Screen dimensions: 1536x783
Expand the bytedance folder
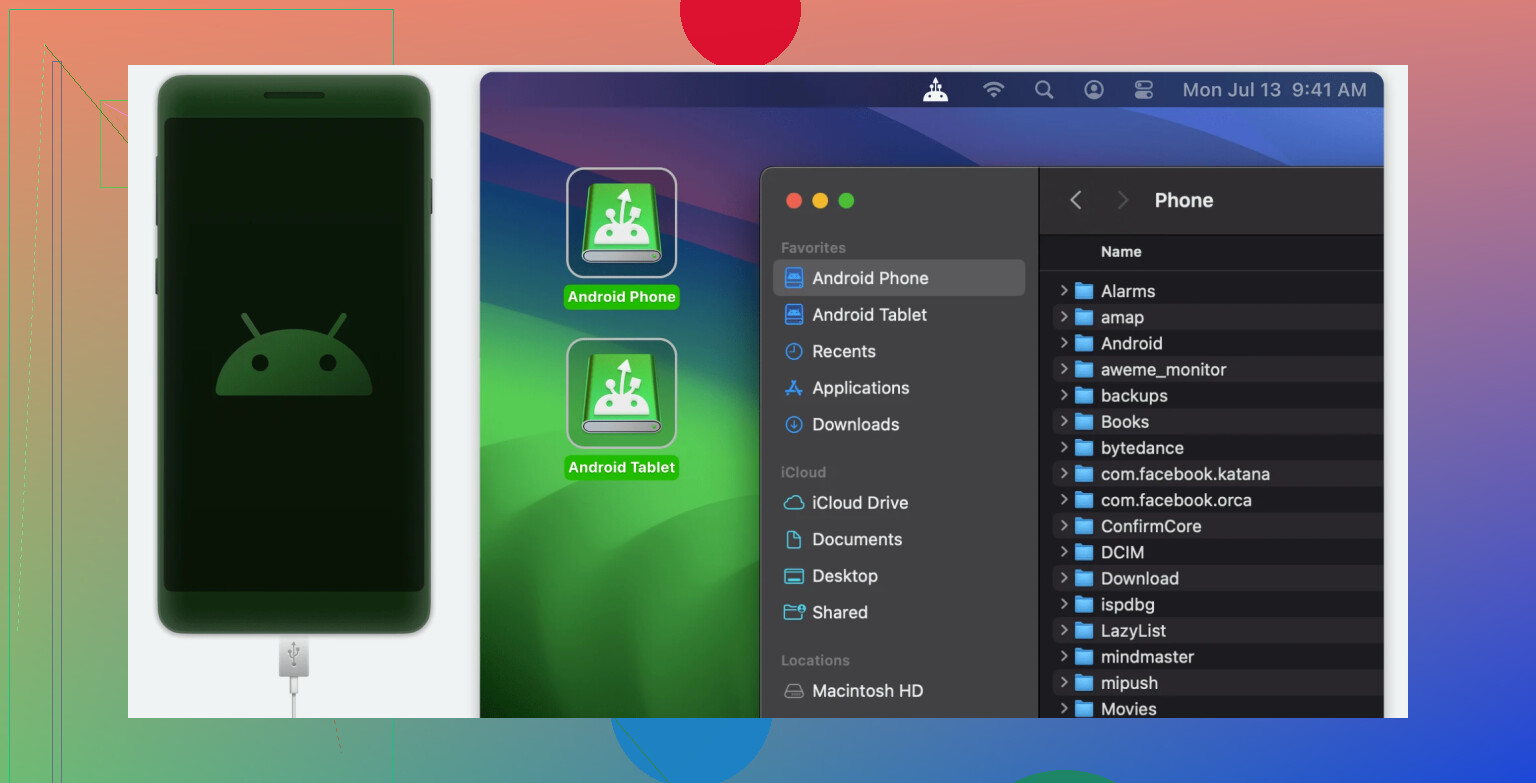click(x=1064, y=447)
